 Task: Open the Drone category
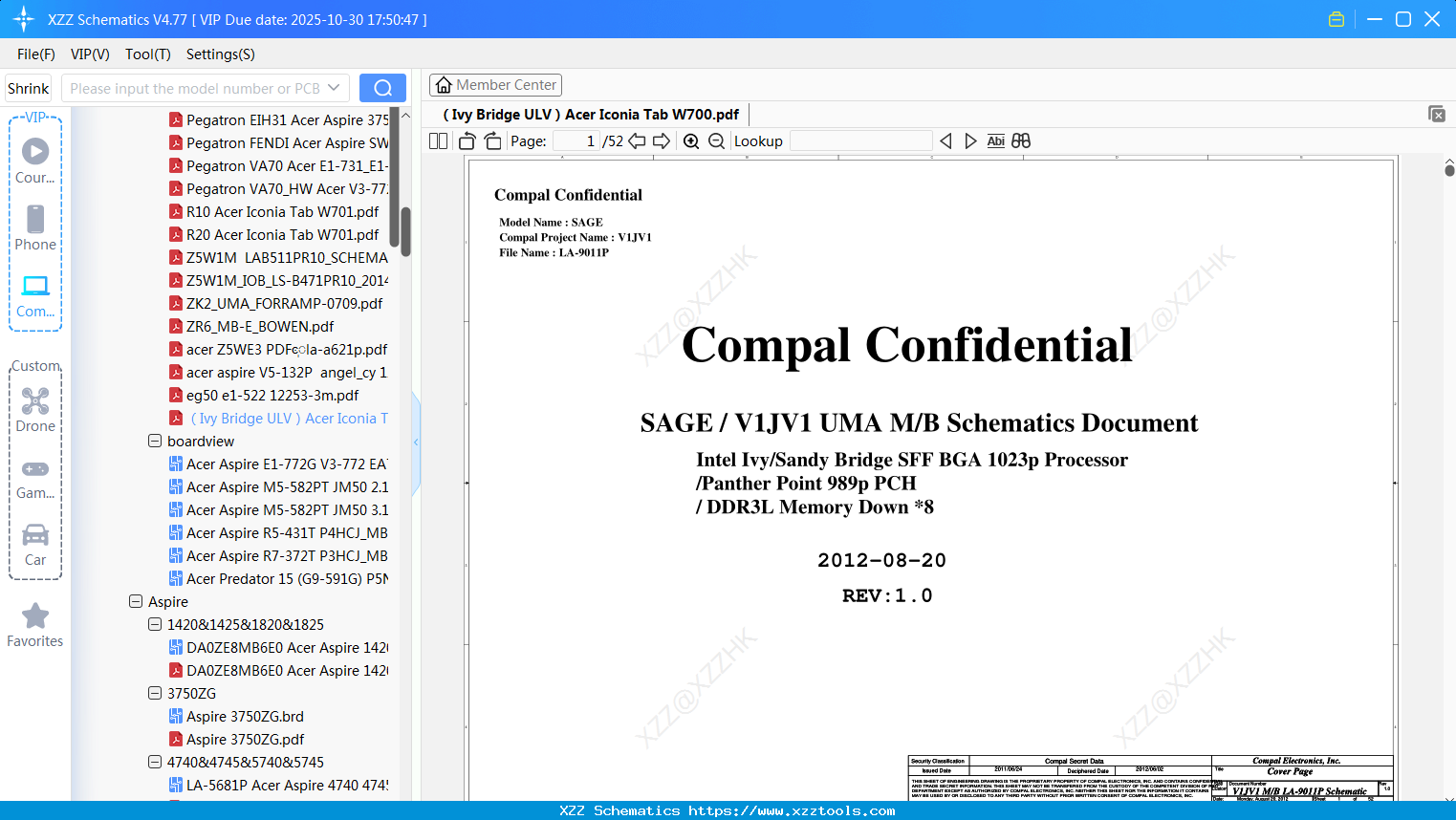tap(35, 409)
